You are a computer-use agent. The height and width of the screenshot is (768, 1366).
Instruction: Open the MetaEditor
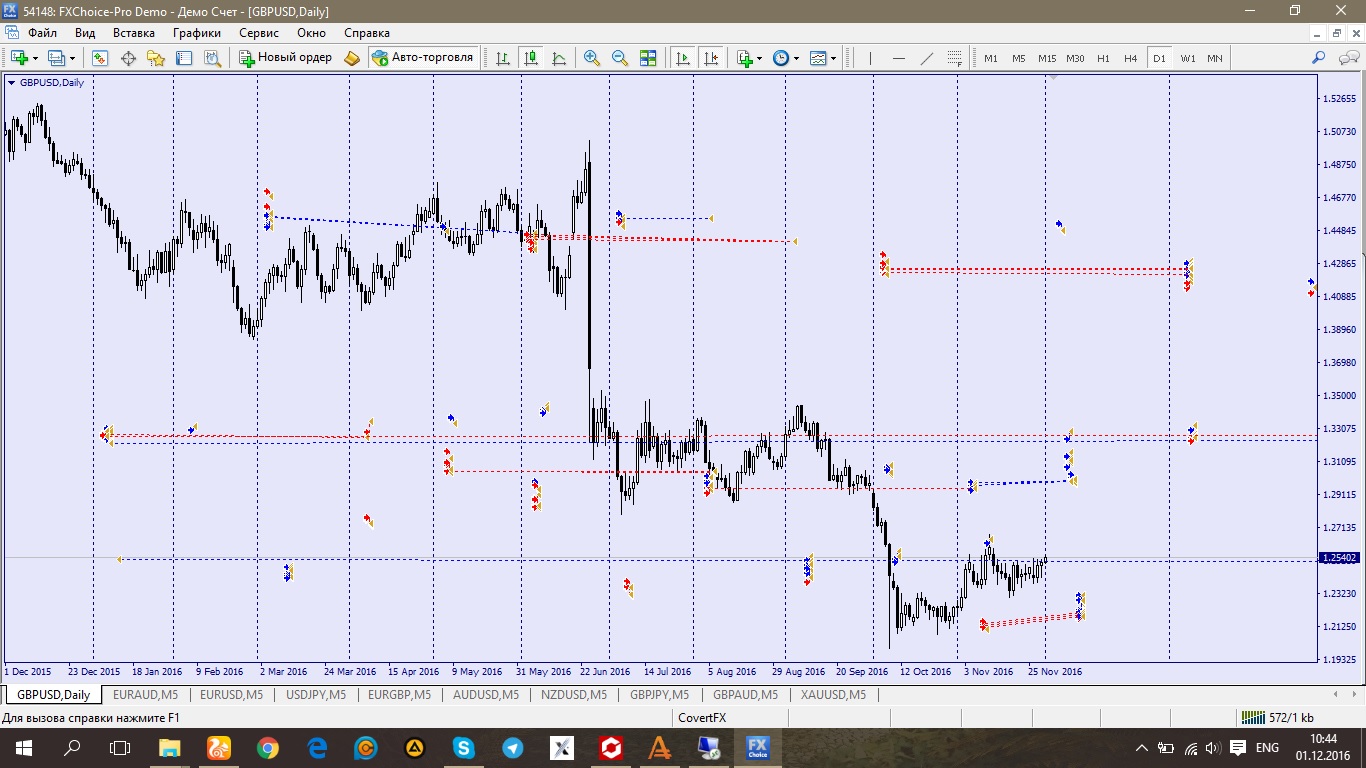(x=351, y=58)
